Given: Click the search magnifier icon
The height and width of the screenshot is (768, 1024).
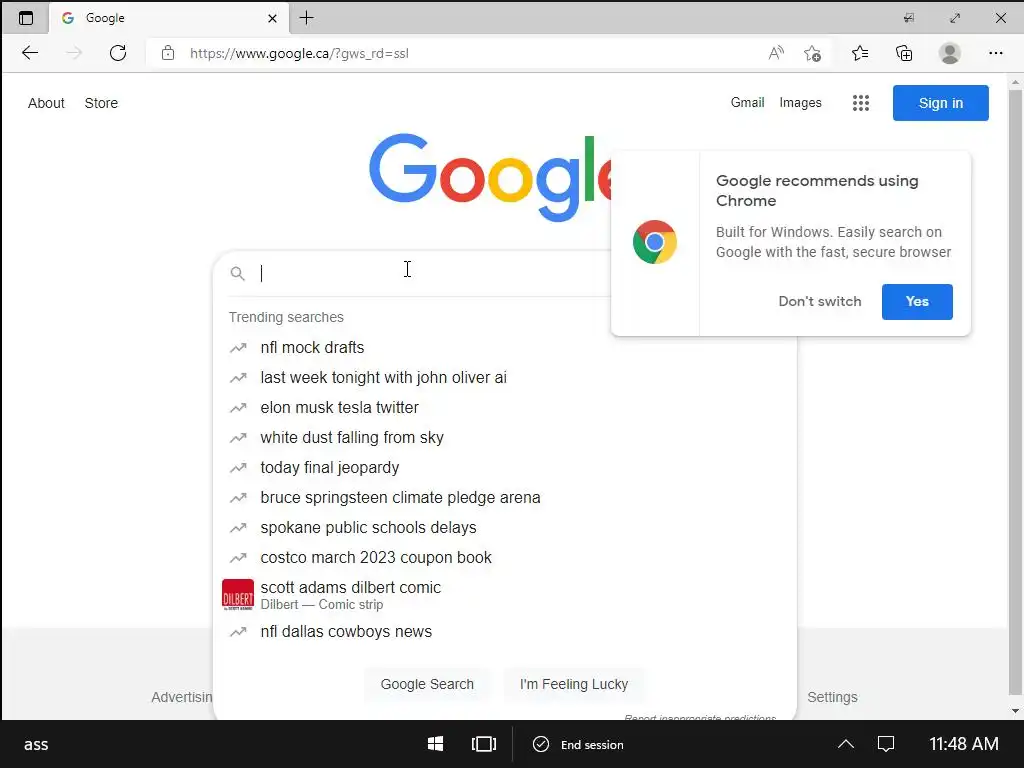Looking at the screenshot, I should coord(238,274).
